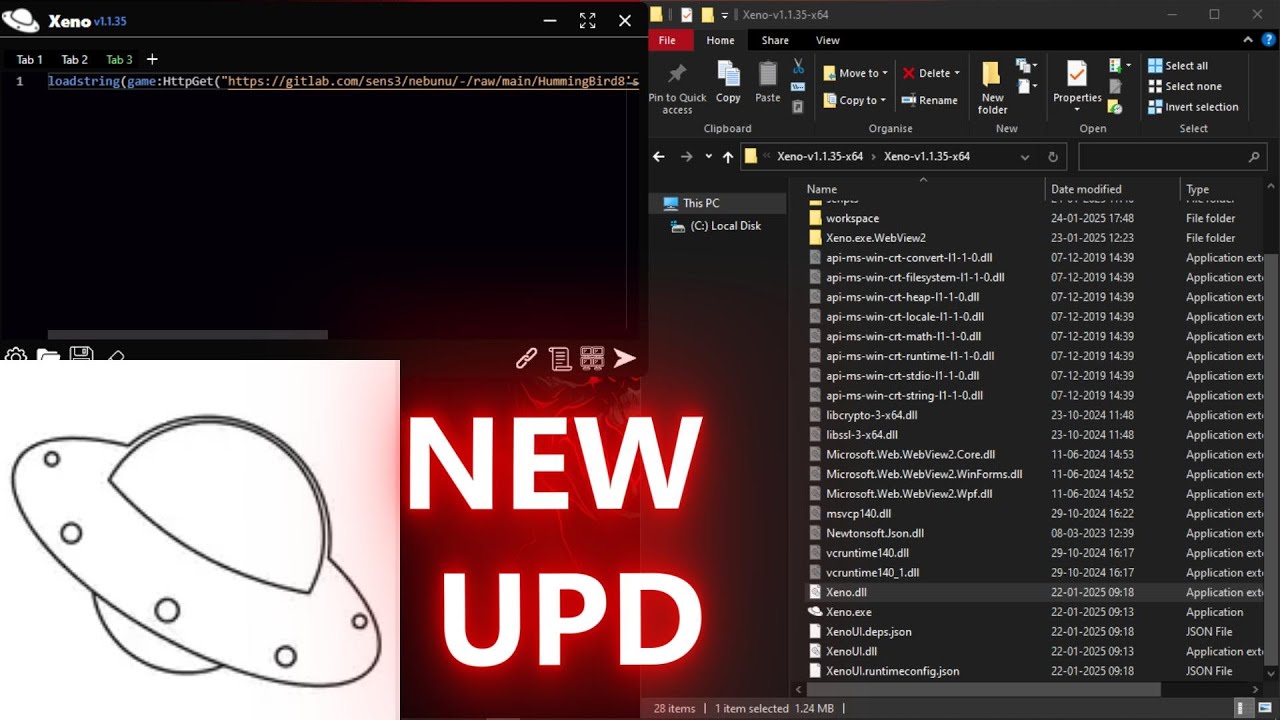Click Pin to Quick access in ribbon
Image resolution: width=1280 pixels, height=720 pixels.
click(x=677, y=87)
